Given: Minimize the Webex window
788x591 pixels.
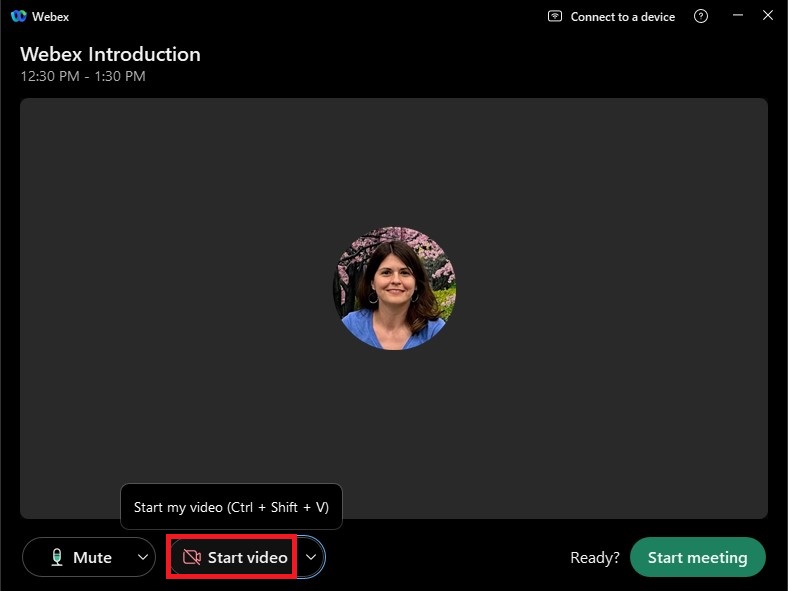Looking at the screenshot, I should pyautogui.click(x=737, y=16).
